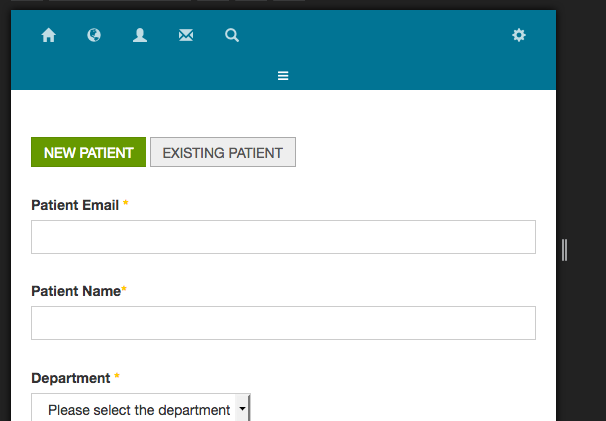The width and height of the screenshot is (606, 421).
Task: Open the envelope messages icon
Action: pos(186,36)
